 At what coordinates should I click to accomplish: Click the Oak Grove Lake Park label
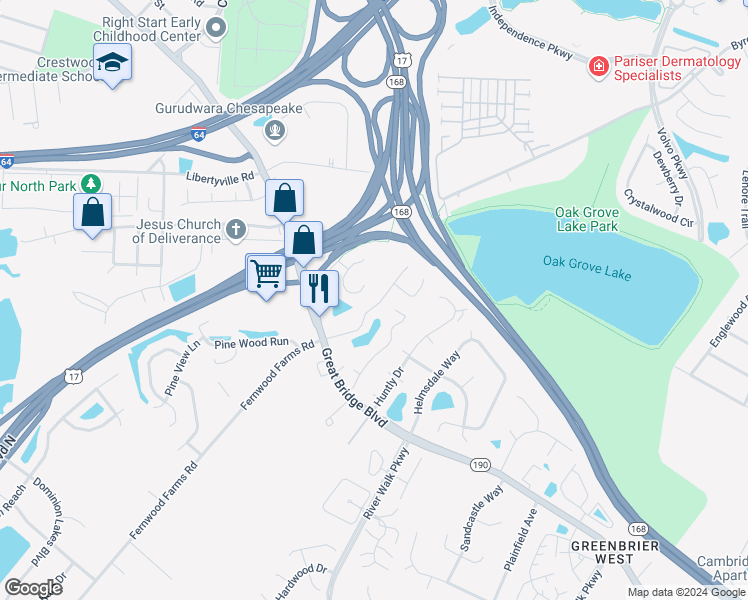[x=587, y=219]
